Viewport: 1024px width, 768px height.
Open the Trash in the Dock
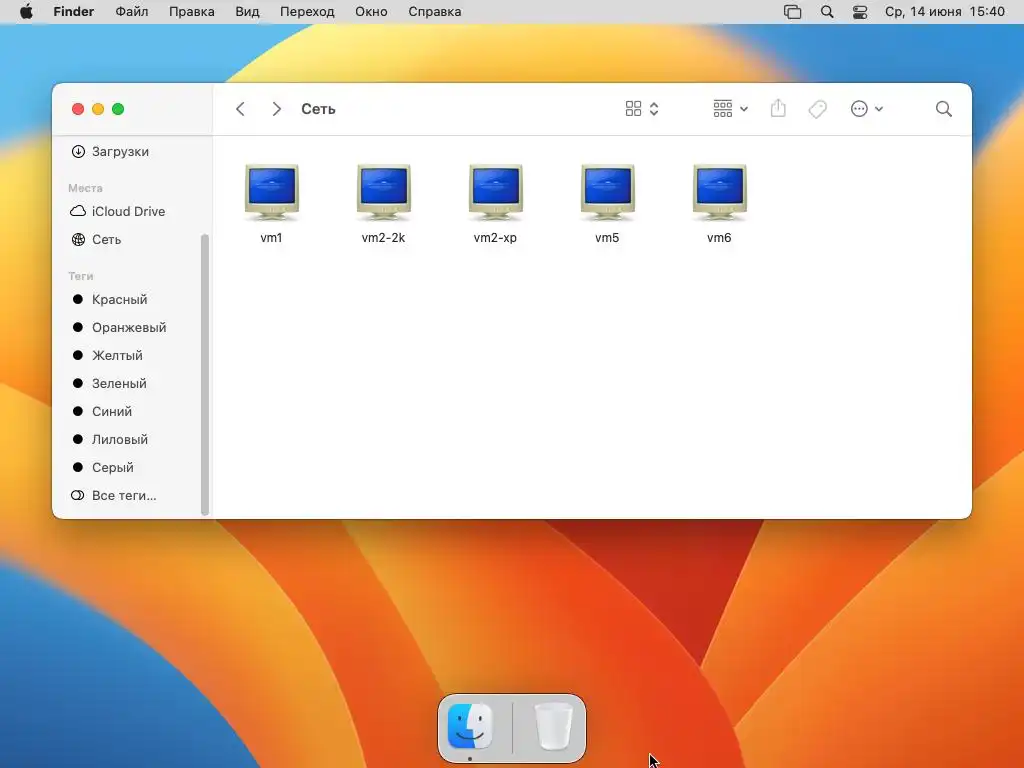(x=554, y=727)
